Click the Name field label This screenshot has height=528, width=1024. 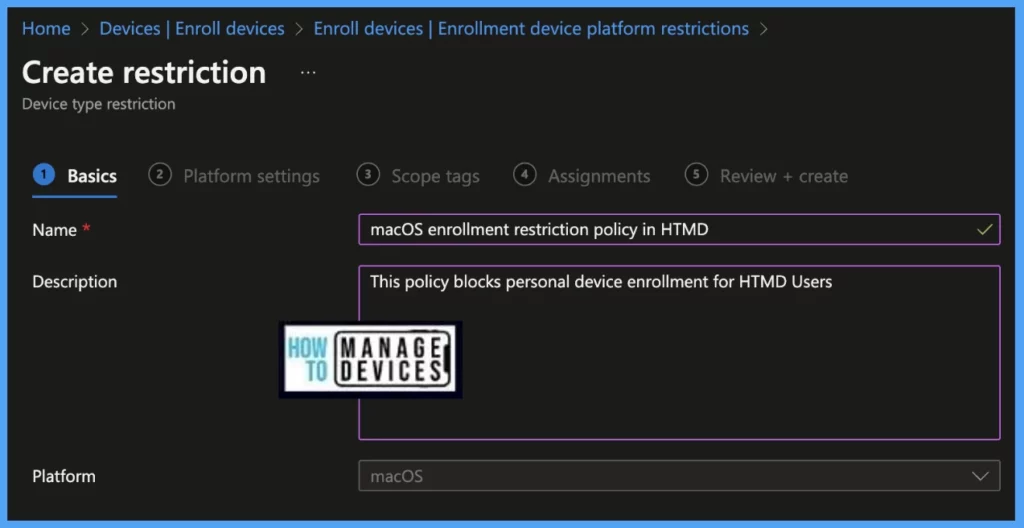point(54,230)
